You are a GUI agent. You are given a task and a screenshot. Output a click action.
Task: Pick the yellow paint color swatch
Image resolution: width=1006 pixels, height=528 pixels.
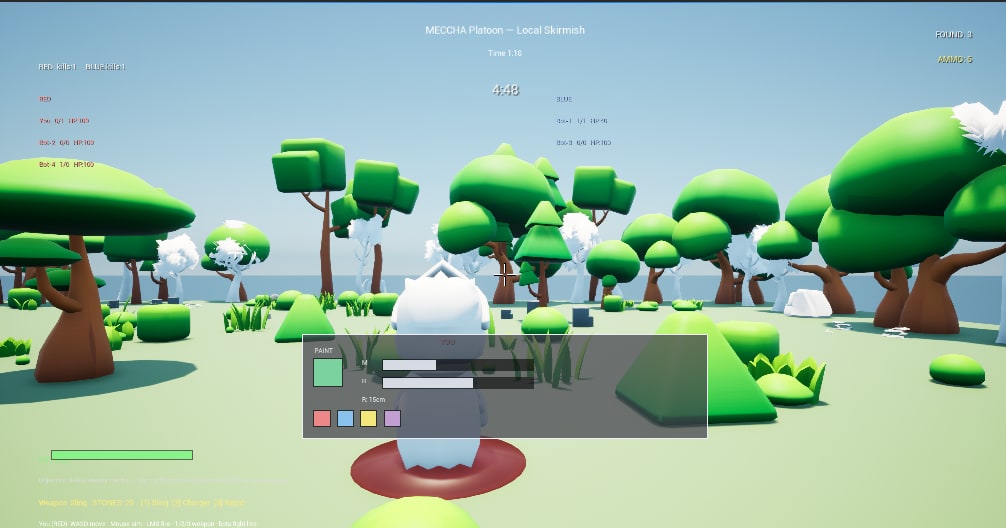pos(368,418)
